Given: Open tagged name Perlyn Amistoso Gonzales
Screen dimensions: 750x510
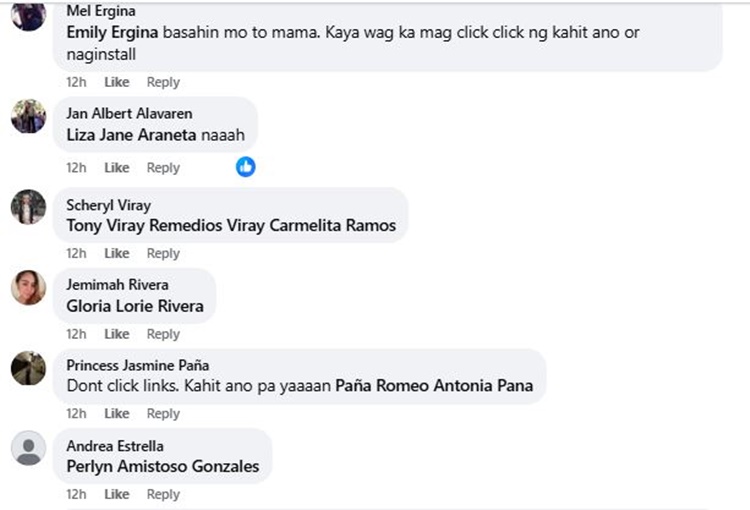Looking at the screenshot, I should 163,466.
